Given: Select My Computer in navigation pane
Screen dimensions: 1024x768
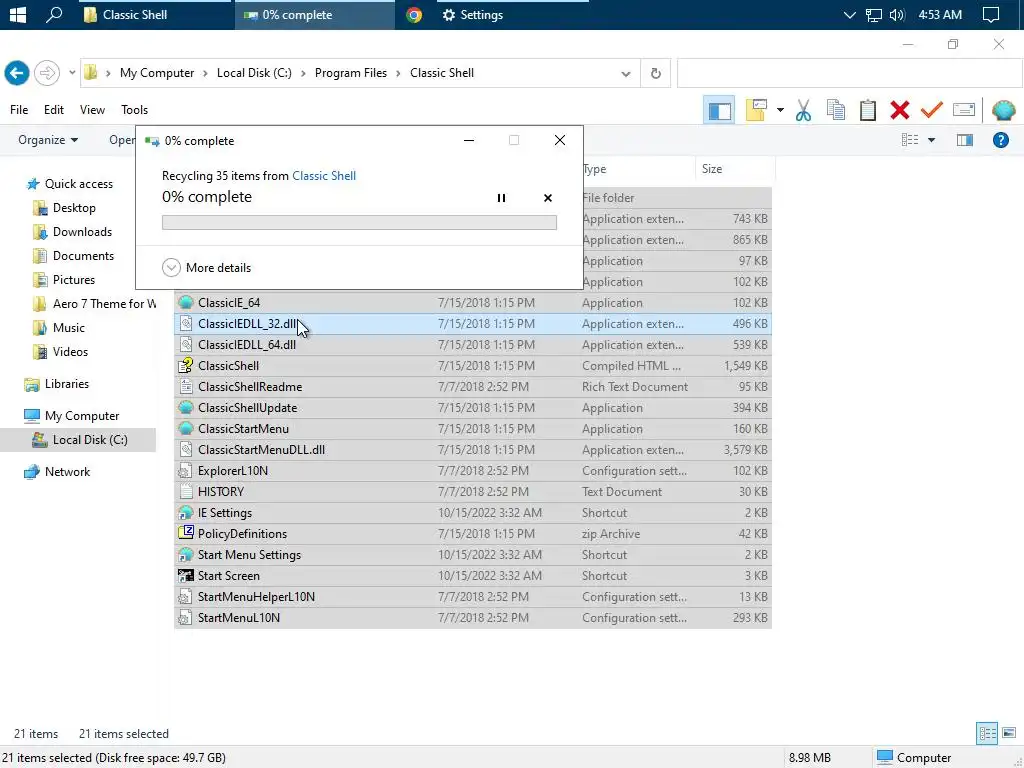Looking at the screenshot, I should point(82,416).
